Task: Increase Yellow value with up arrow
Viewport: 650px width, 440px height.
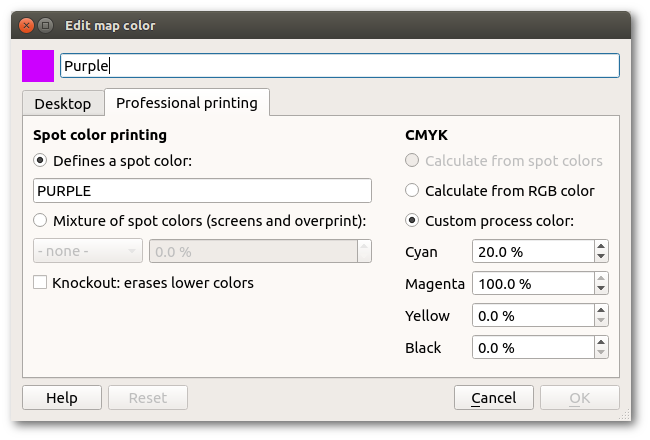Action: 600,310
